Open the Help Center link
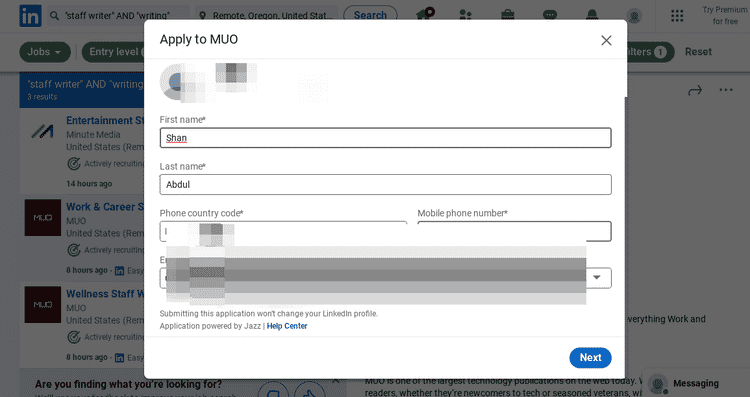 coord(287,326)
